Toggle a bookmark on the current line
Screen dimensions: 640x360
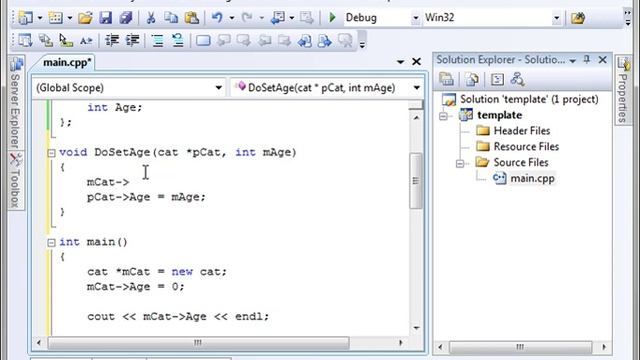pyautogui.click(x=203, y=40)
